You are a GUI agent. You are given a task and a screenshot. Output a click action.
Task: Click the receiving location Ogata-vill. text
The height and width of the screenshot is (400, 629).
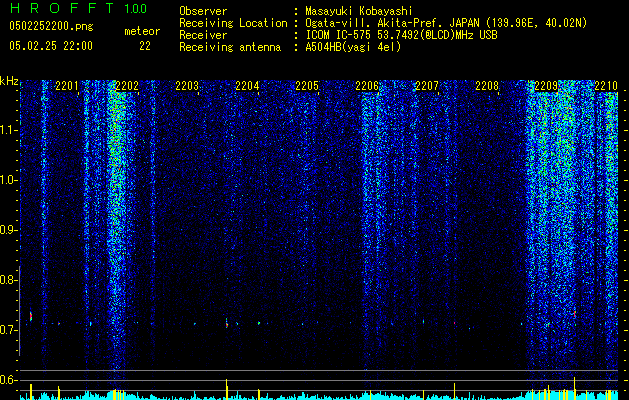tap(446, 23)
